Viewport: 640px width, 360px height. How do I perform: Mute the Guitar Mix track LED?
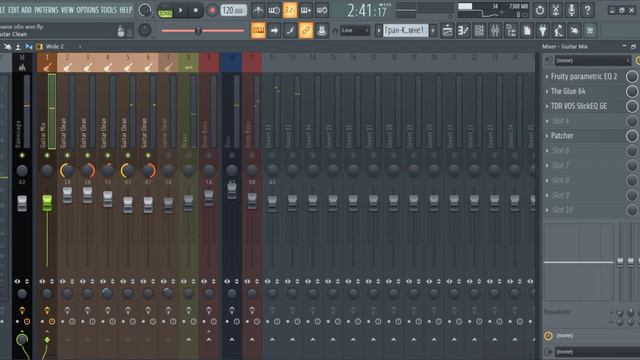coord(47,156)
